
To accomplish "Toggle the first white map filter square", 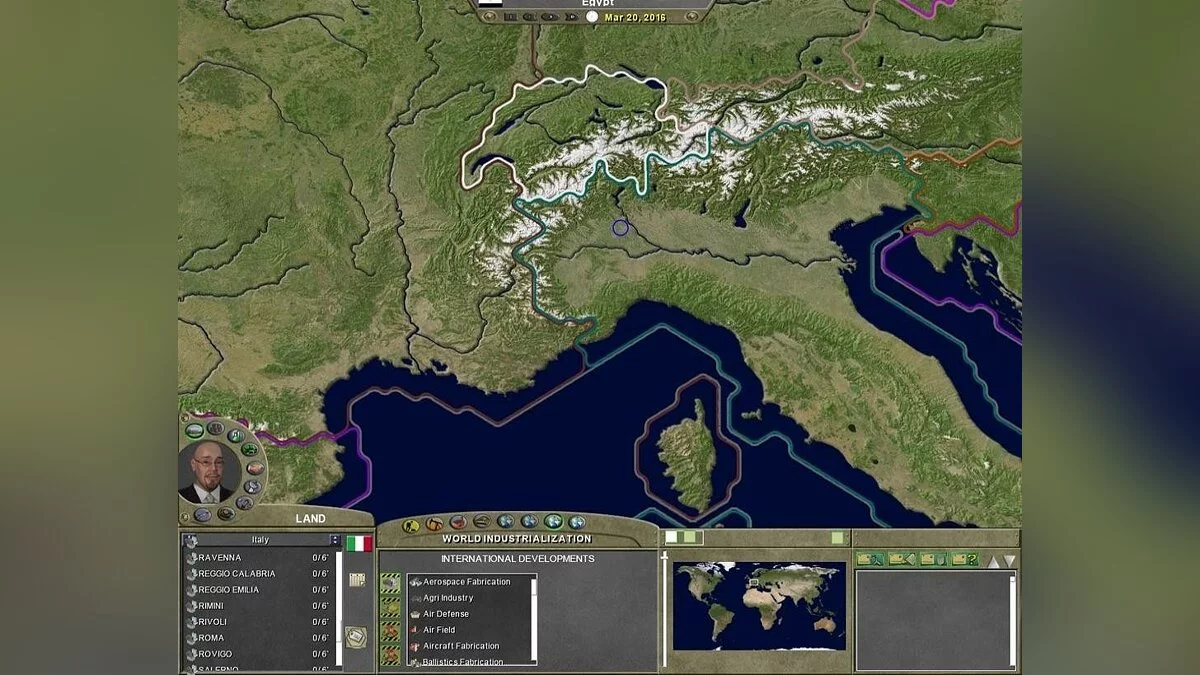I will (x=672, y=538).
